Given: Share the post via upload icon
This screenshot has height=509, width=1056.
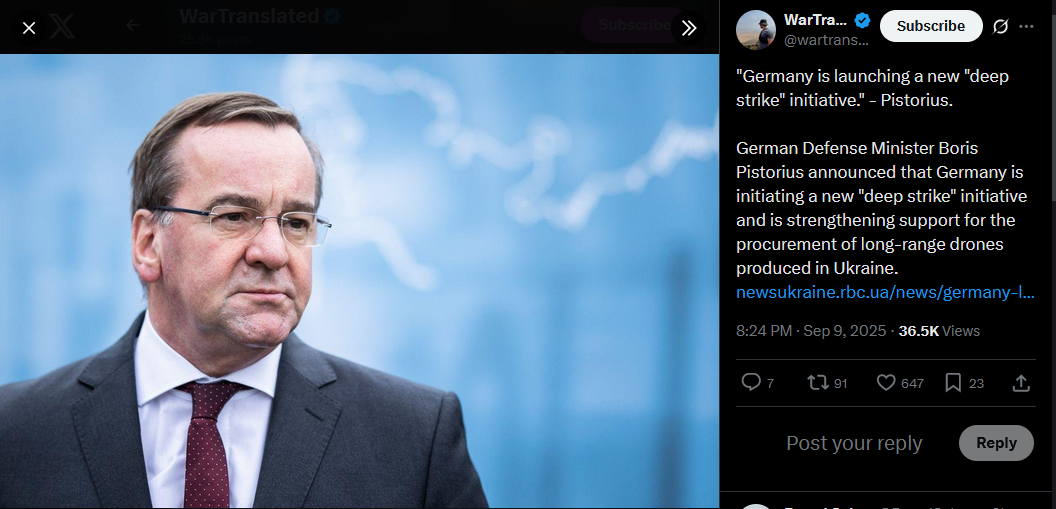Looking at the screenshot, I should pos(1021,383).
